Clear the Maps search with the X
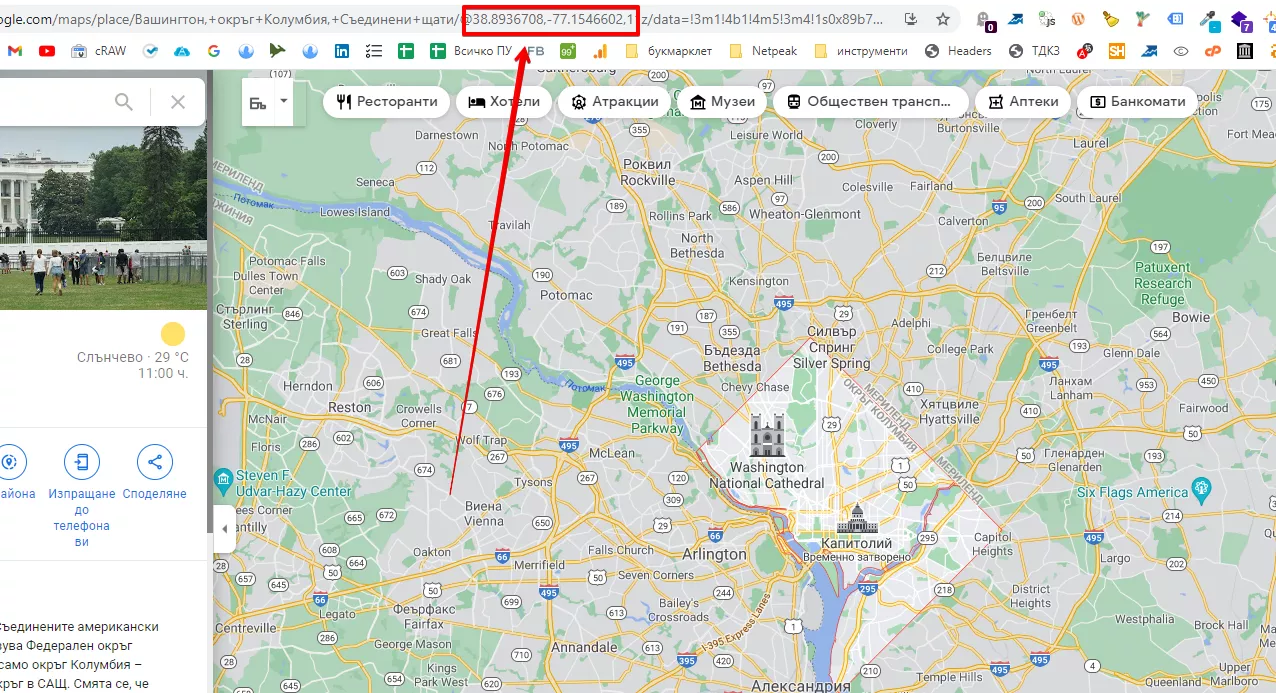Image resolution: width=1276 pixels, height=693 pixels. (x=178, y=101)
